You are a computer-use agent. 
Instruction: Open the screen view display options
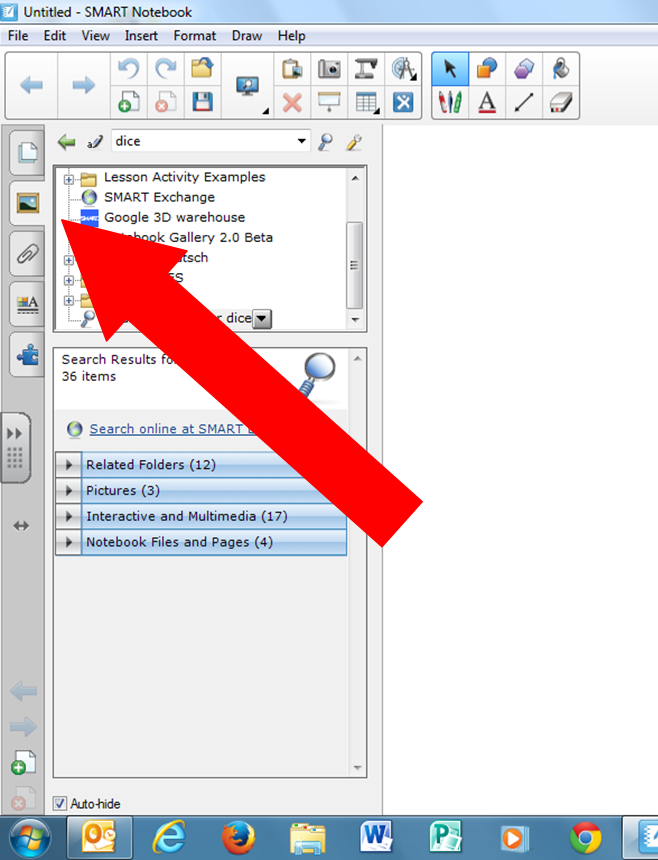(x=248, y=86)
